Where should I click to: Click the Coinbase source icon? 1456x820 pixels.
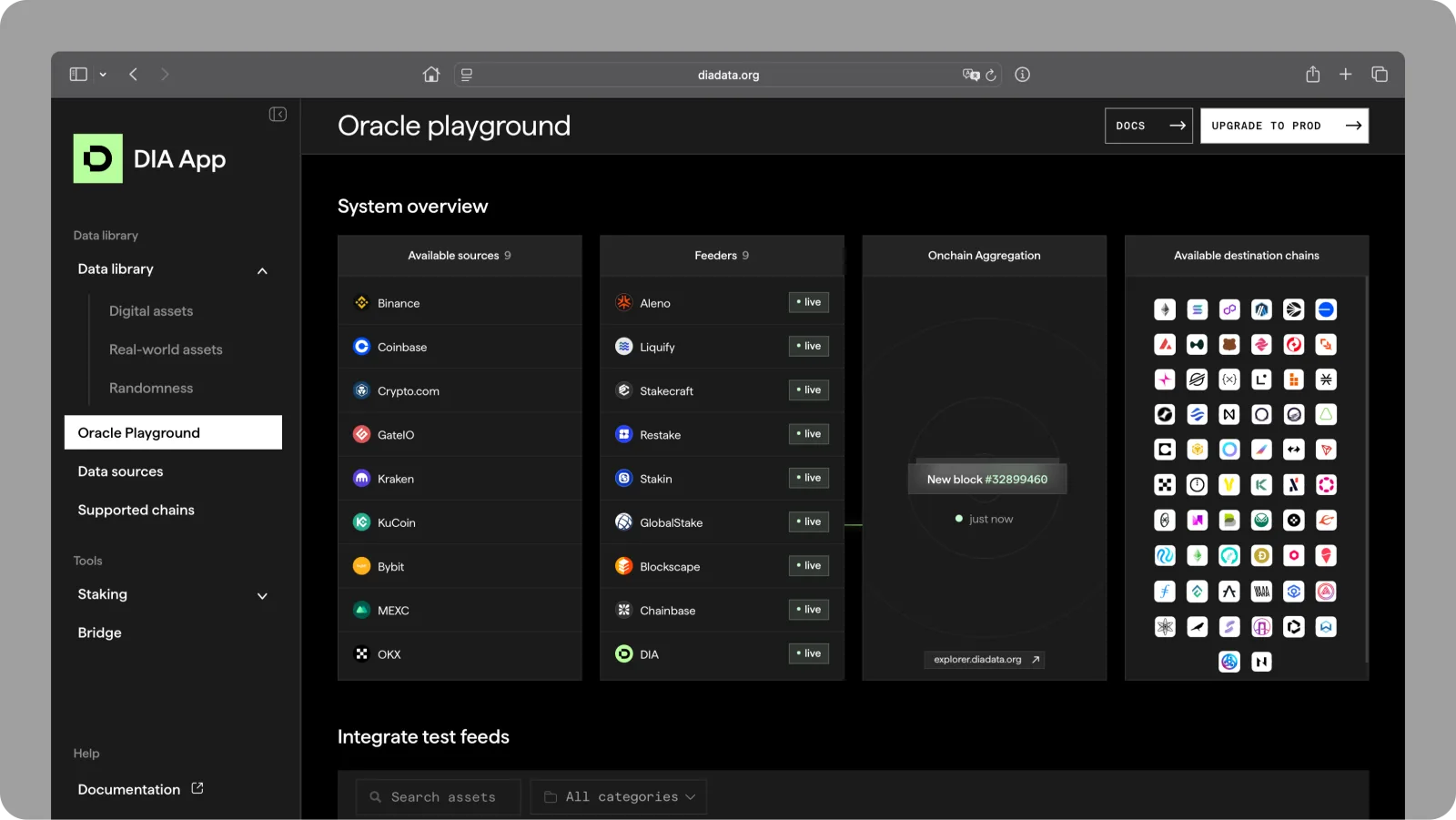point(361,347)
